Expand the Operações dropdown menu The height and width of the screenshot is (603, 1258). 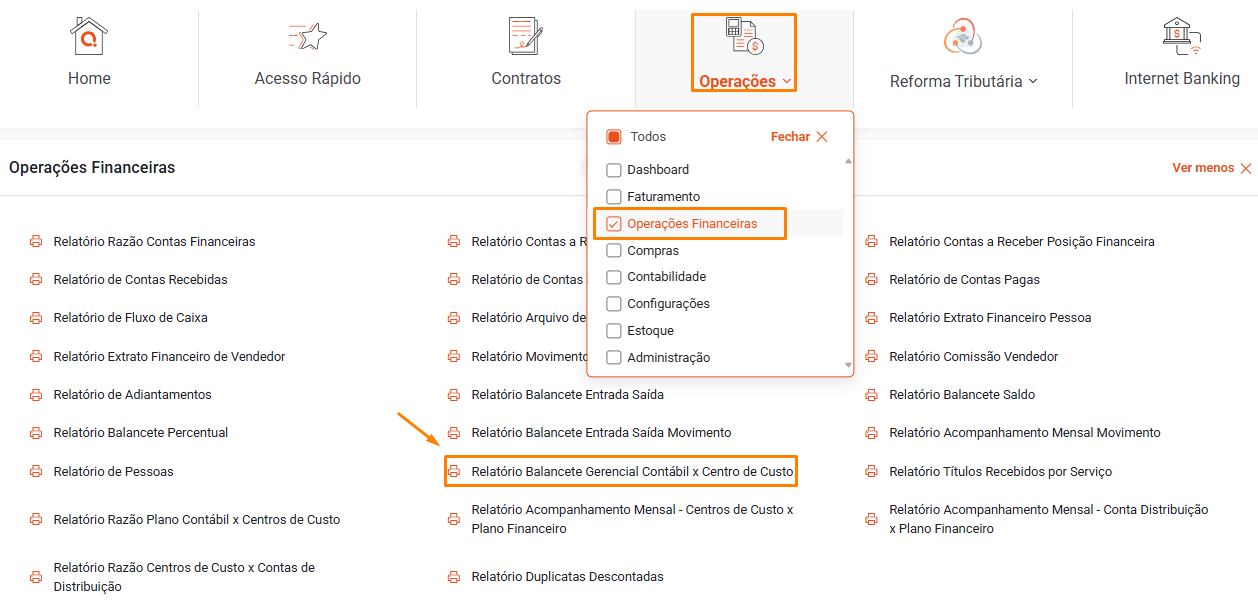pos(745,82)
